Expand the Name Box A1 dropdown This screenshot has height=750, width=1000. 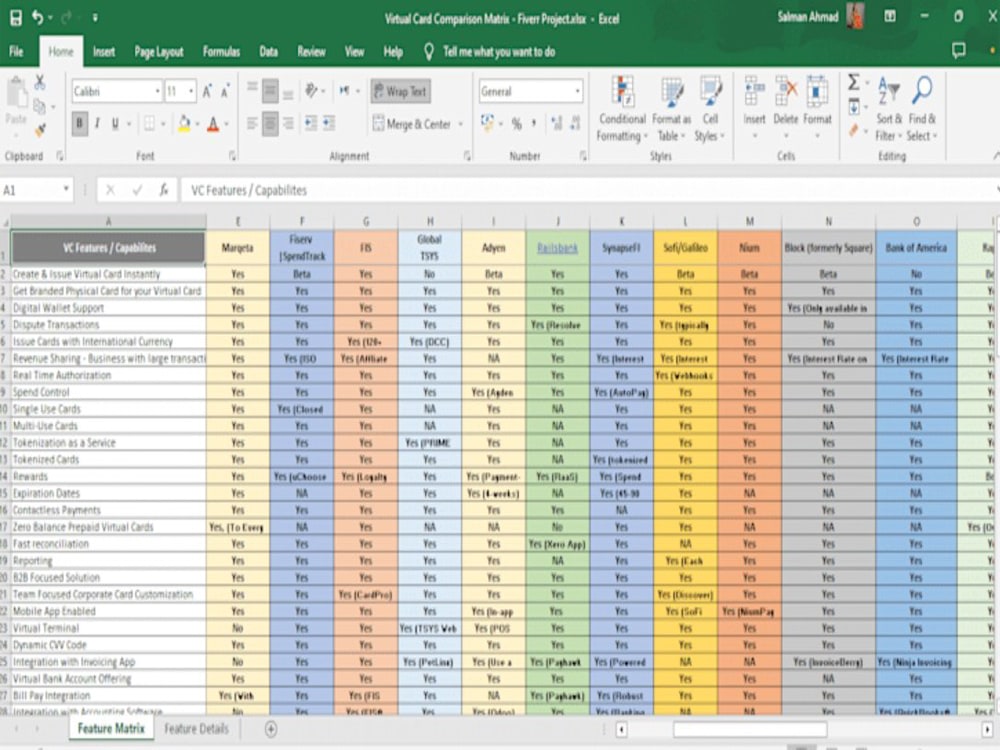tap(66, 189)
